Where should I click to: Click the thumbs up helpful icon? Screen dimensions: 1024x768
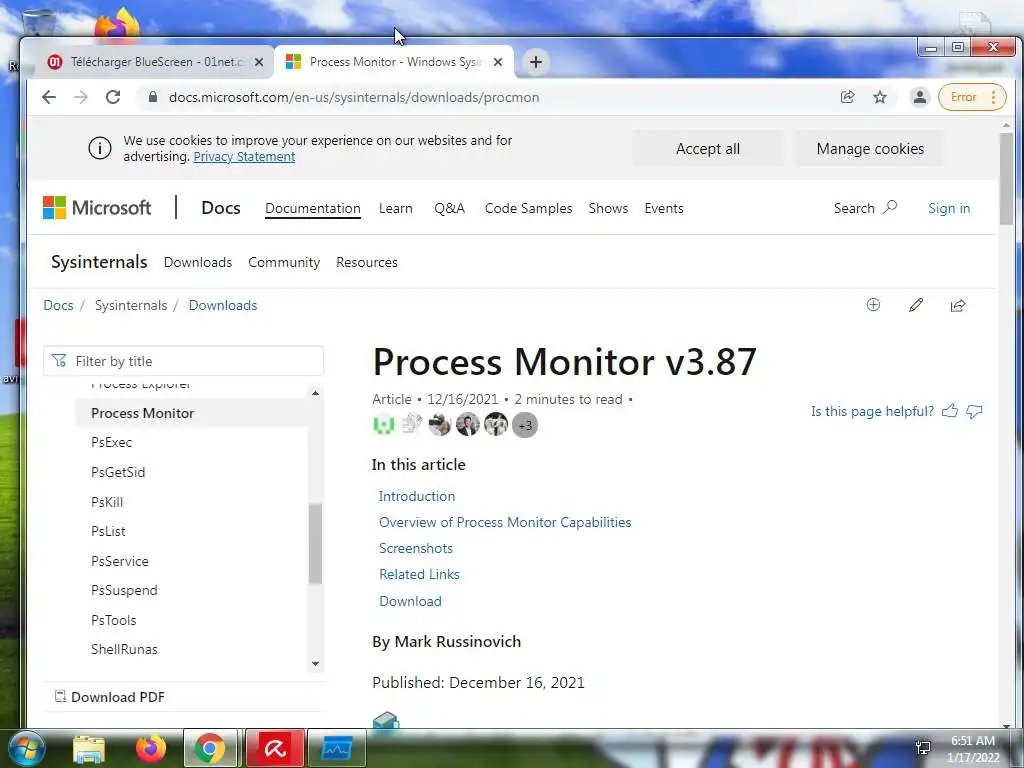[x=950, y=411]
